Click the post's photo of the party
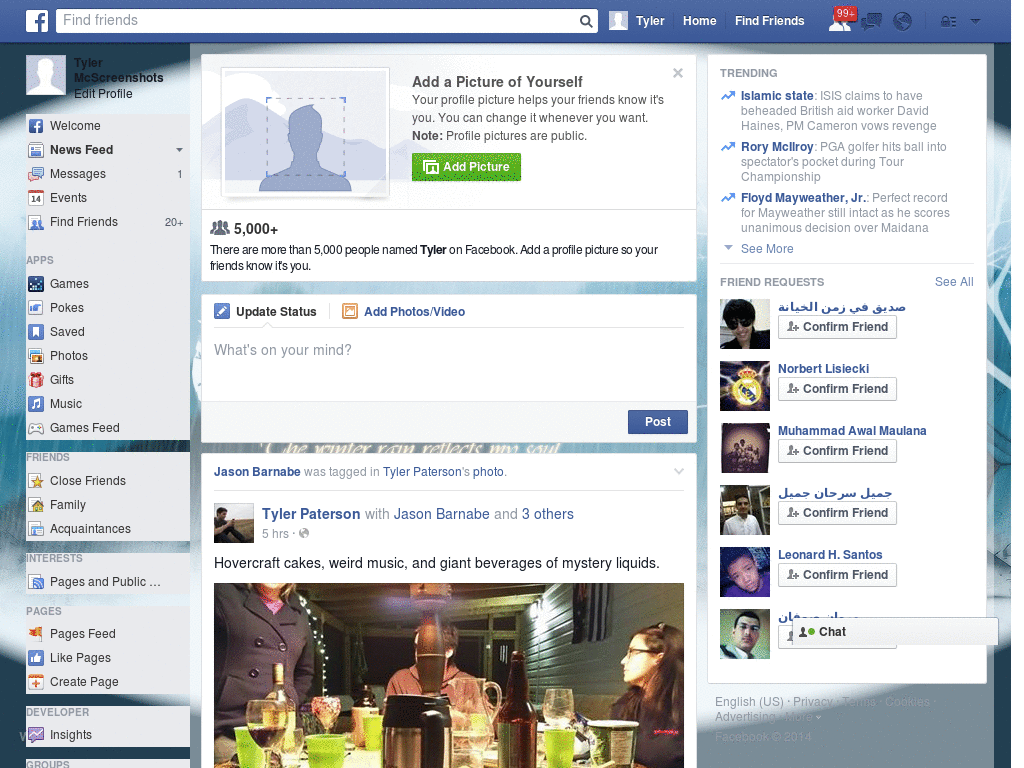This screenshot has height=768, width=1024. pos(449,675)
